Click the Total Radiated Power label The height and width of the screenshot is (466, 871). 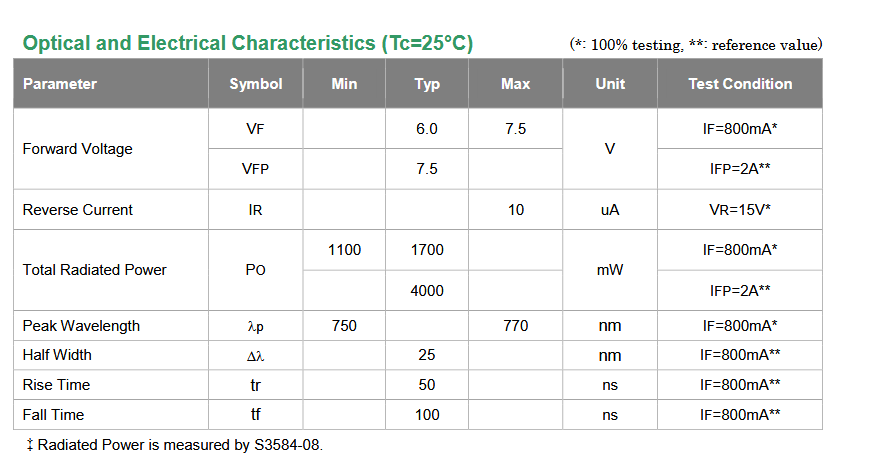tap(94, 270)
